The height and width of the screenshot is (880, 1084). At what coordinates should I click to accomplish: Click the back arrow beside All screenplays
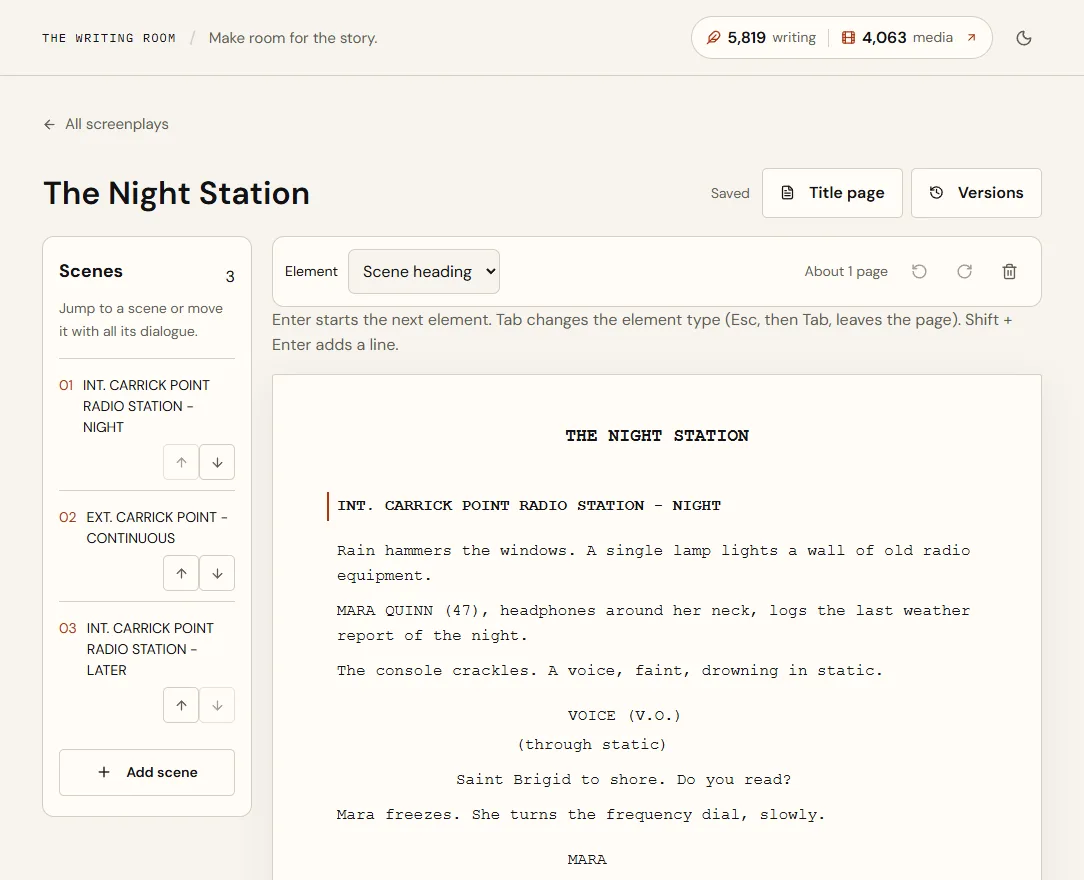click(x=49, y=124)
